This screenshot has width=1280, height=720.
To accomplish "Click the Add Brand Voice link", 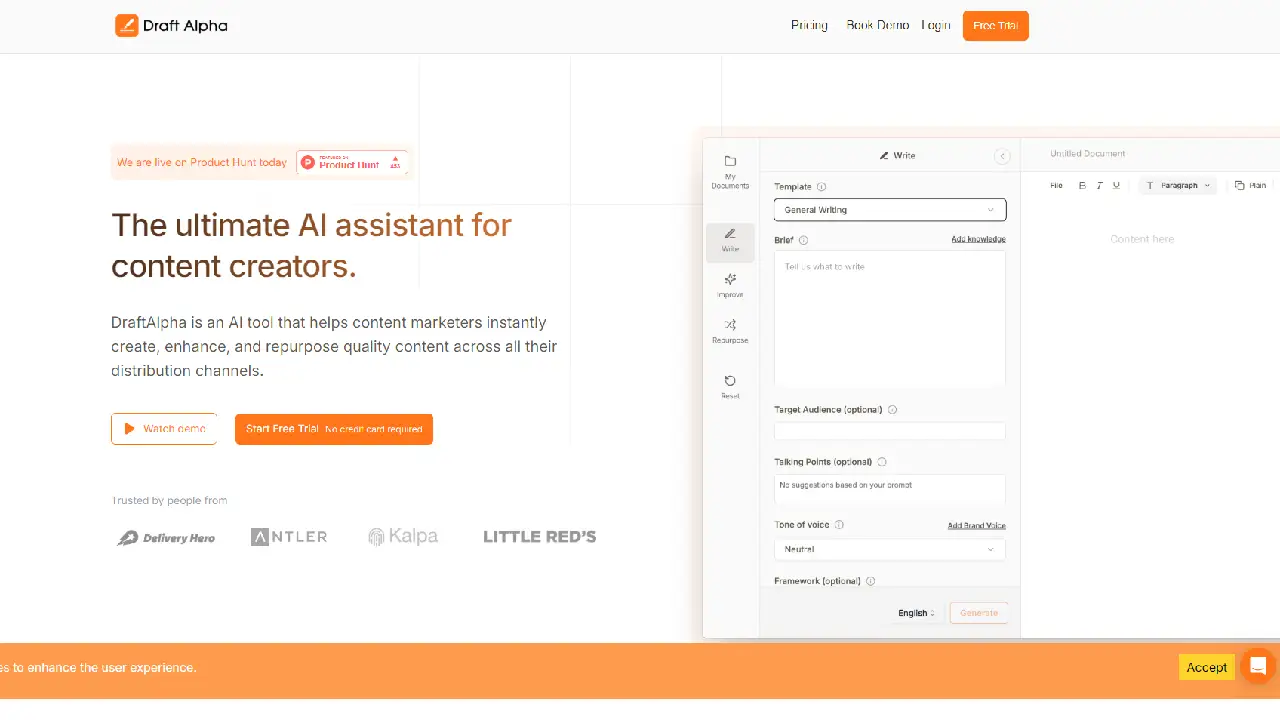I will tap(976, 525).
